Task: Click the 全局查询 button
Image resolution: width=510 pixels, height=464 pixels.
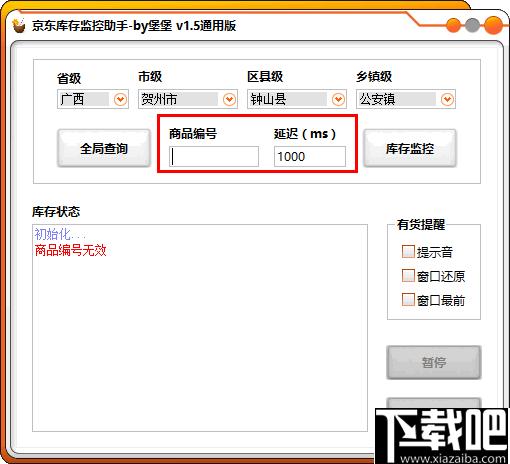Action: pos(104,148)
